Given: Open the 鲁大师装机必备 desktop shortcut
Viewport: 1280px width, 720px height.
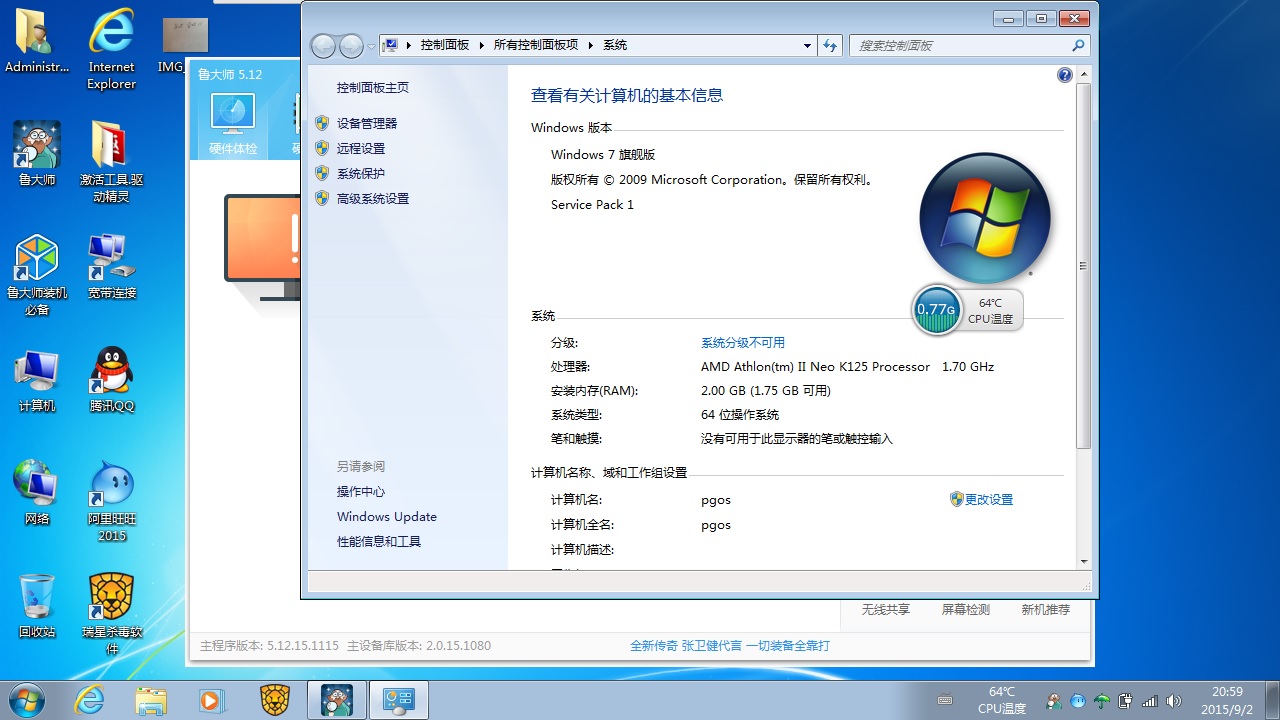Looking at the screenshot, I should click(x=37, y=275).
